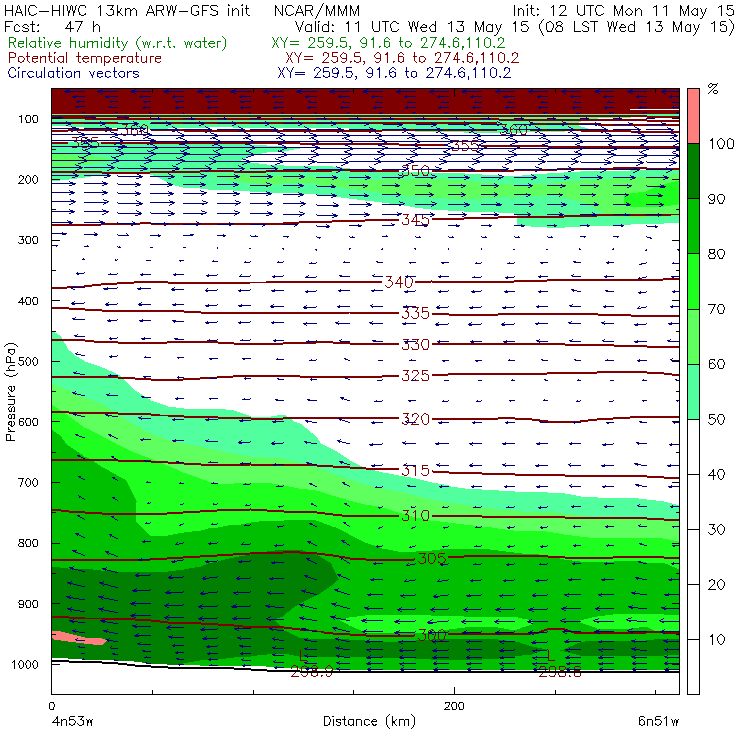Click the color bar tick label 10
The height and width of the screenshot is (740, 740).
coord(716,639)
